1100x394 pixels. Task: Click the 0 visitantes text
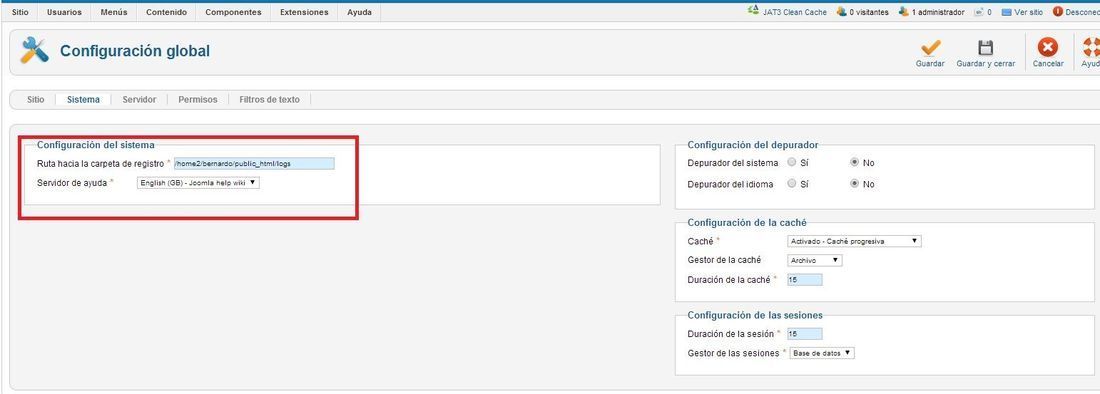tap(868, 13)
